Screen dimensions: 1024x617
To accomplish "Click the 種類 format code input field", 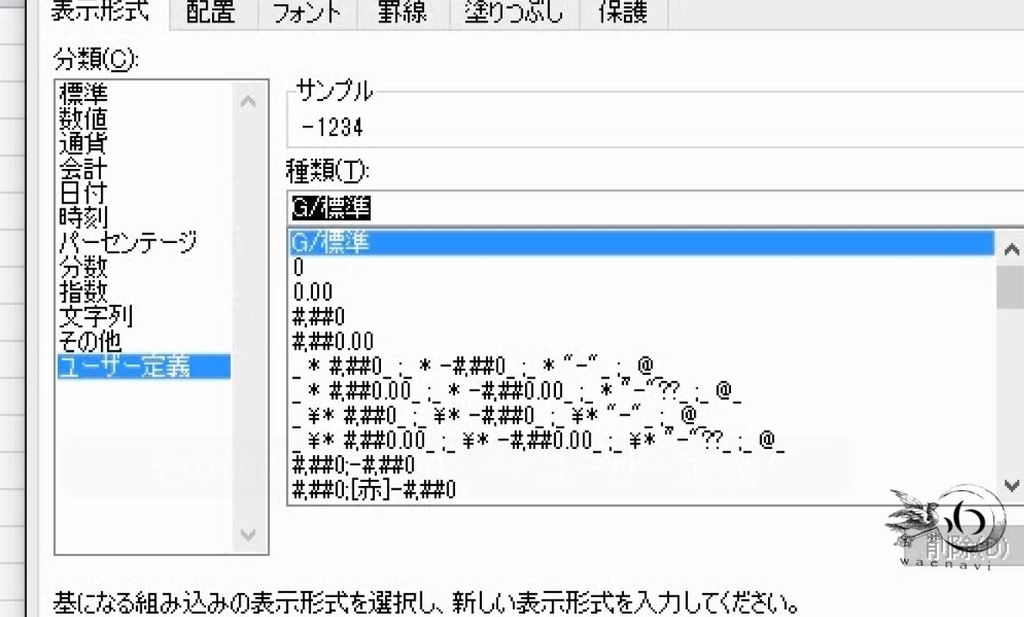I will pos(656,208).
